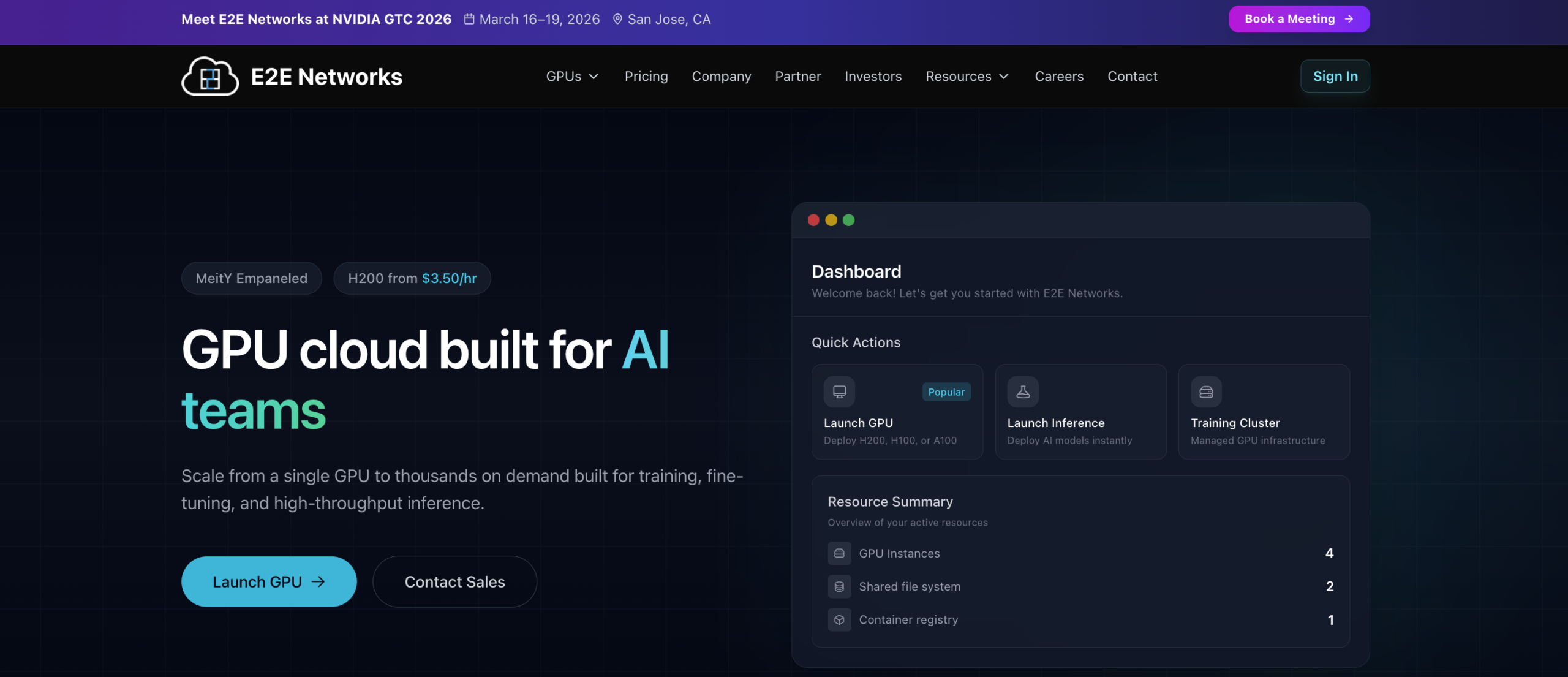Click the location pin icon by San Jose
The width and height of the screenshot is (1568, 677).
point(617,19)
